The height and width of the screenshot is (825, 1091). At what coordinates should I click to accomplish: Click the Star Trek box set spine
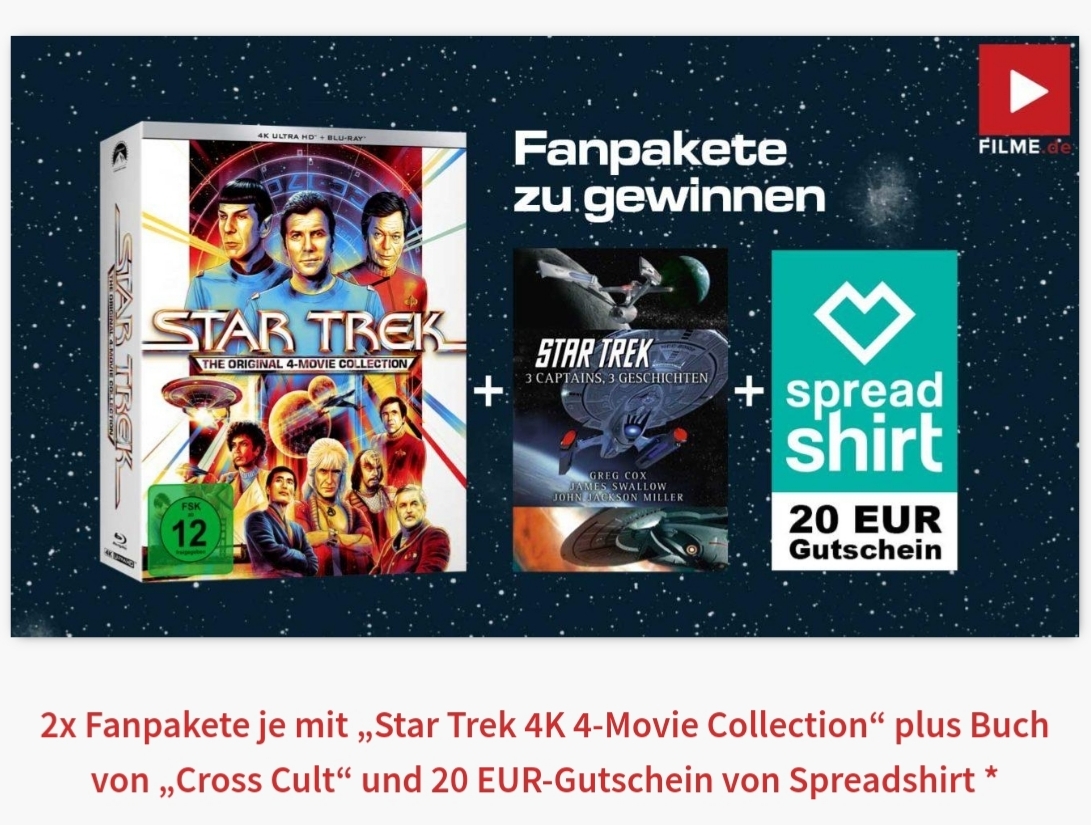click(121, 355)
